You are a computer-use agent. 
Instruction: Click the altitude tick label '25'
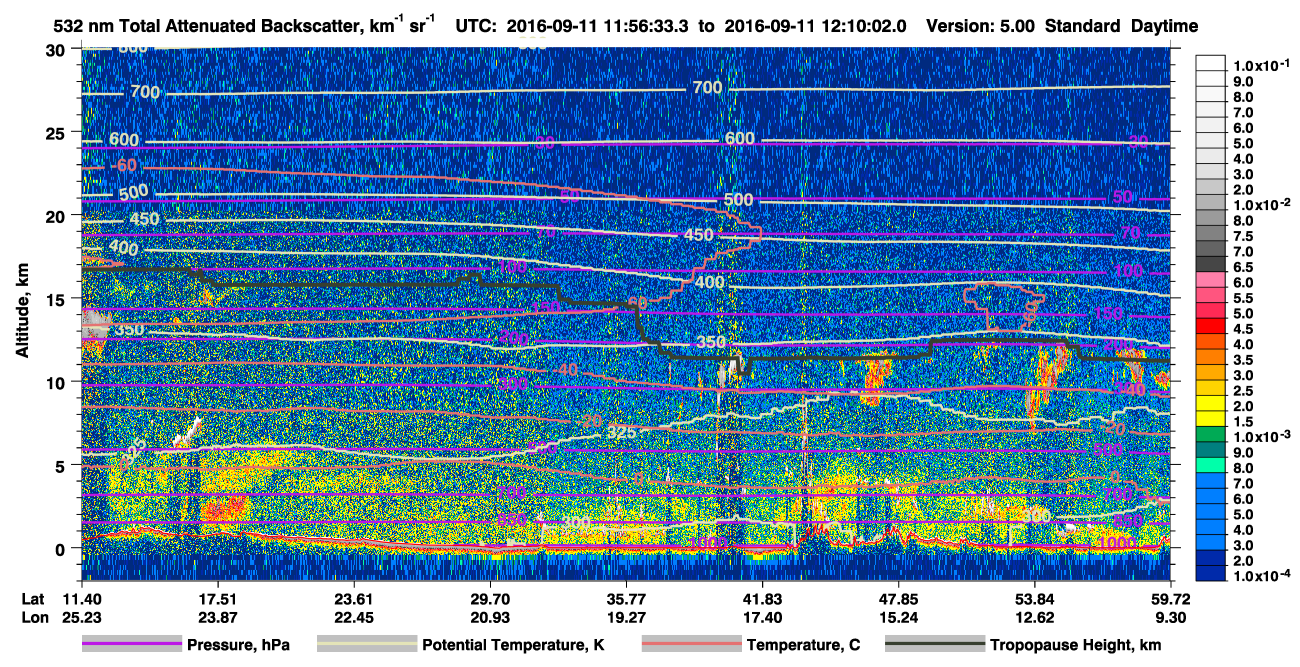(x=58, y=132)
